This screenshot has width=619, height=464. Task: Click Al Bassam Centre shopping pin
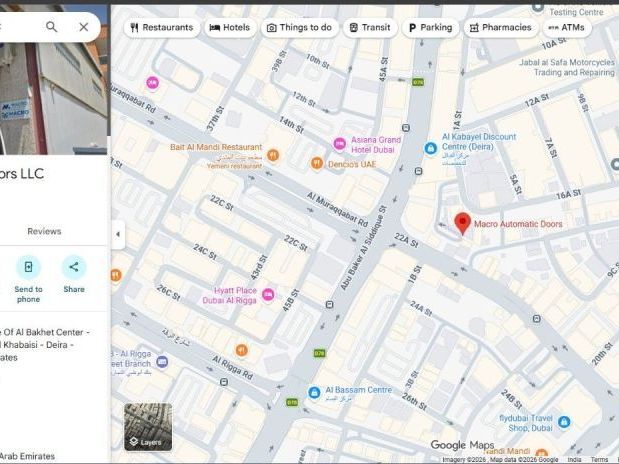coord(314,393)
